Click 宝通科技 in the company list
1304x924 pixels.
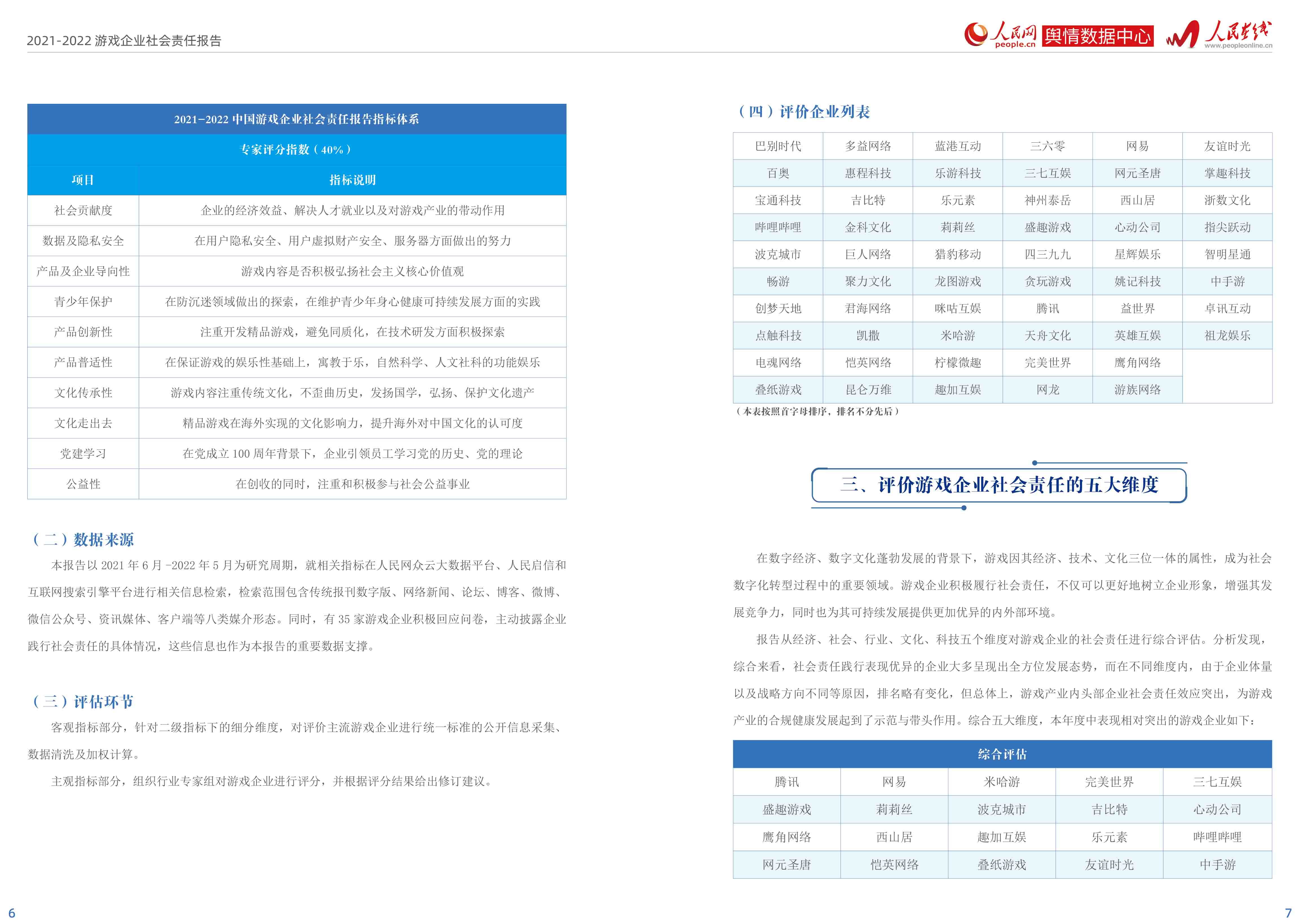pos(778,200)
